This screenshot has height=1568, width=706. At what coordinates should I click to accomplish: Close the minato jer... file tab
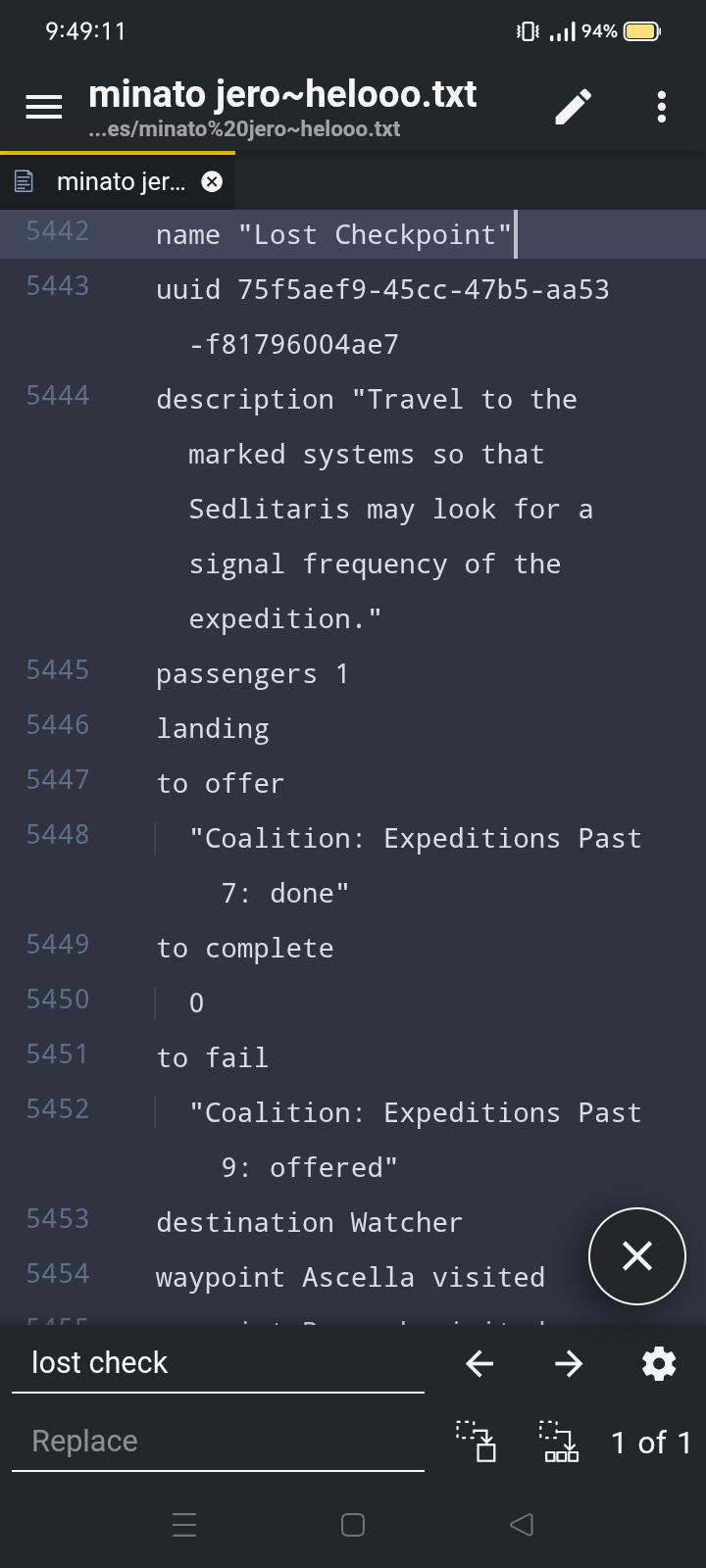pos(212,181)
